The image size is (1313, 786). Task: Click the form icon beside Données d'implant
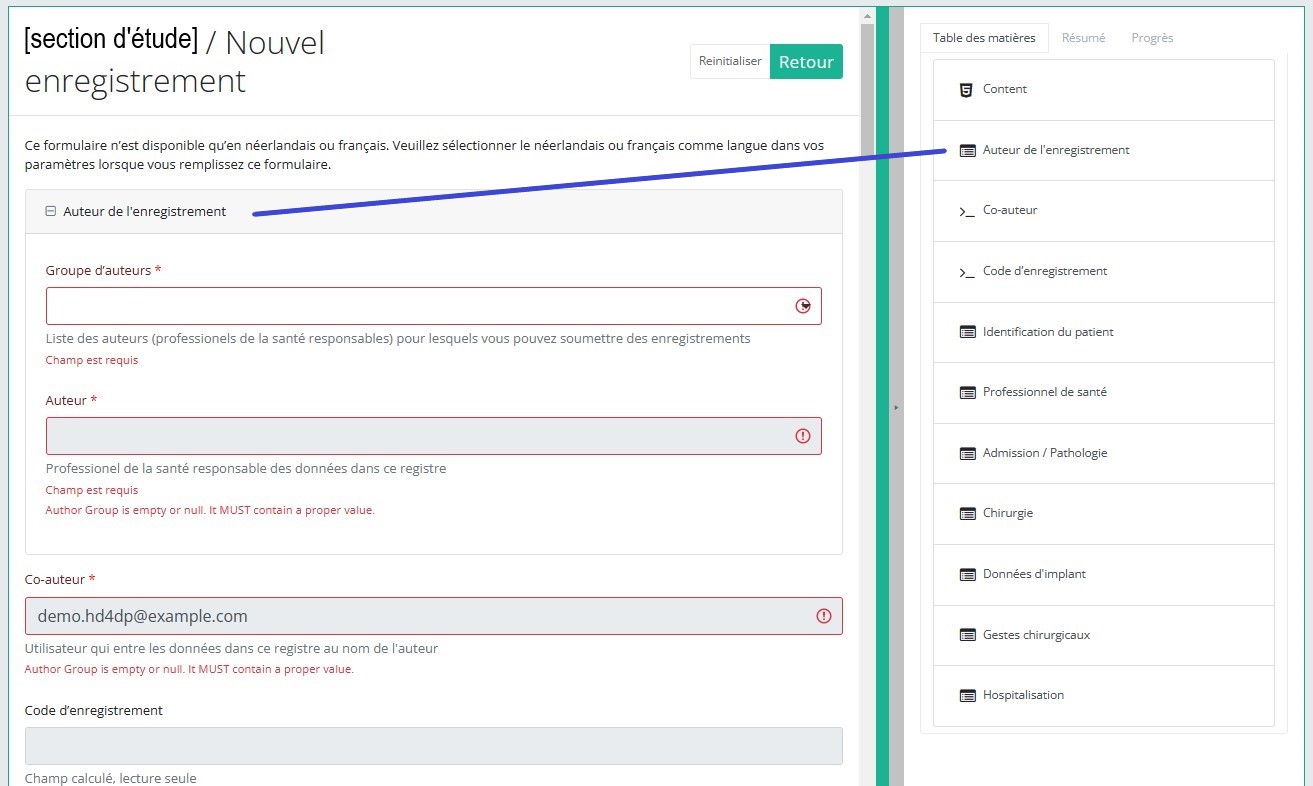click(x=967, y=575)
